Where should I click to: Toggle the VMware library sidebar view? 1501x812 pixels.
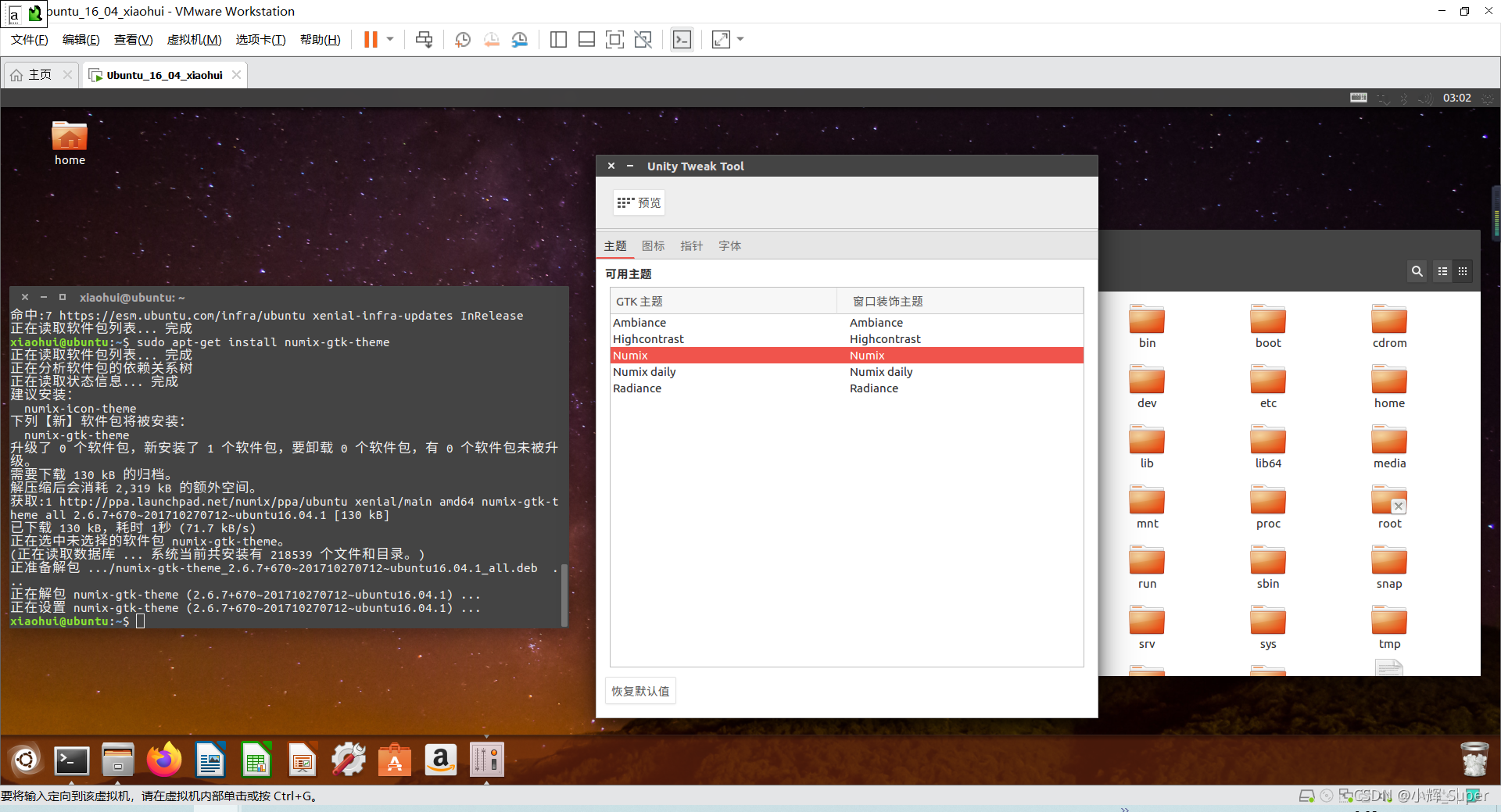[x=558, y=39]
